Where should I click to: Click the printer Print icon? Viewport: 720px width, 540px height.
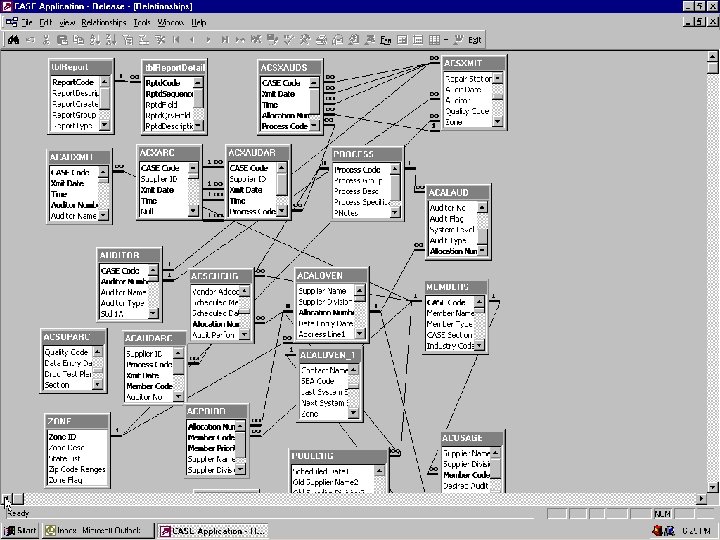321,40
